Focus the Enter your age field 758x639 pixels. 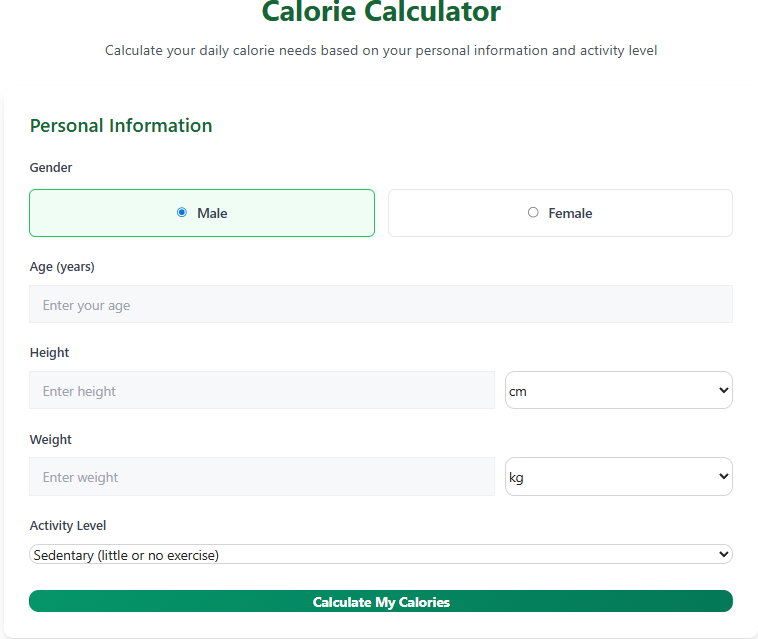(x=380, y=305)
